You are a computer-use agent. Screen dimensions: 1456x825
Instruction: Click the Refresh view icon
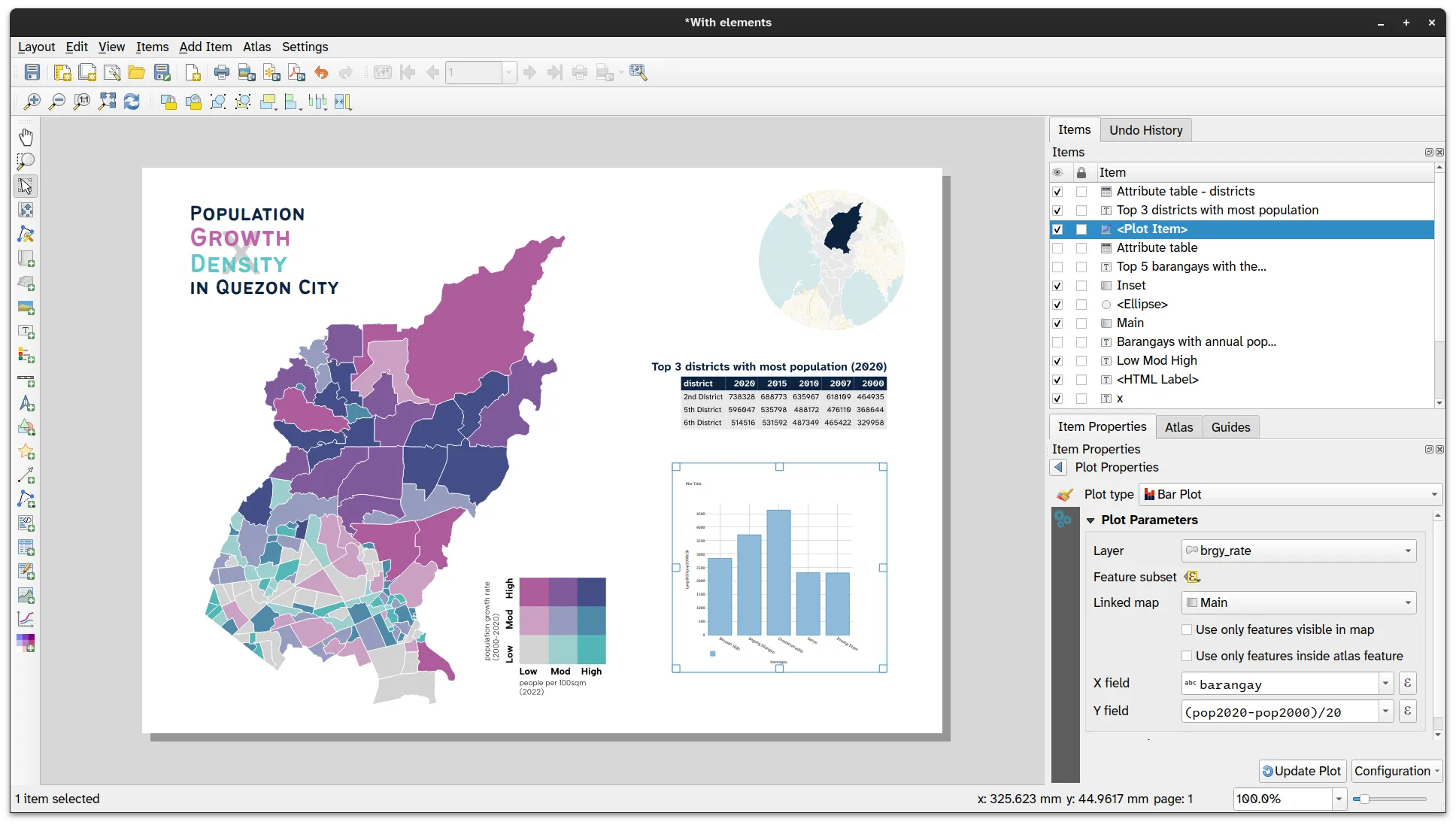(132, 102)
